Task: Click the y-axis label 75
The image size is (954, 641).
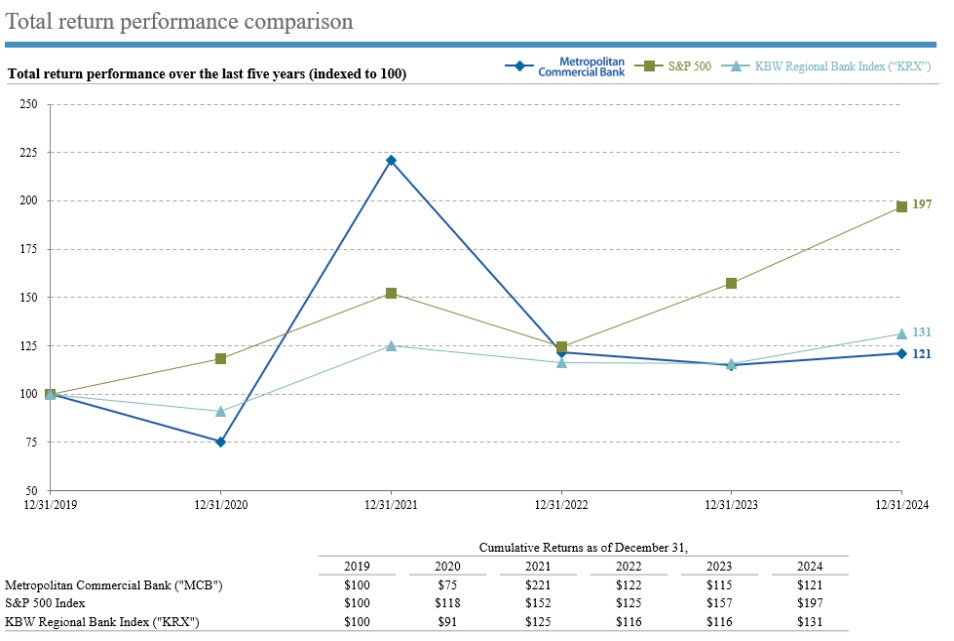Action: click(x=32, y=442)
